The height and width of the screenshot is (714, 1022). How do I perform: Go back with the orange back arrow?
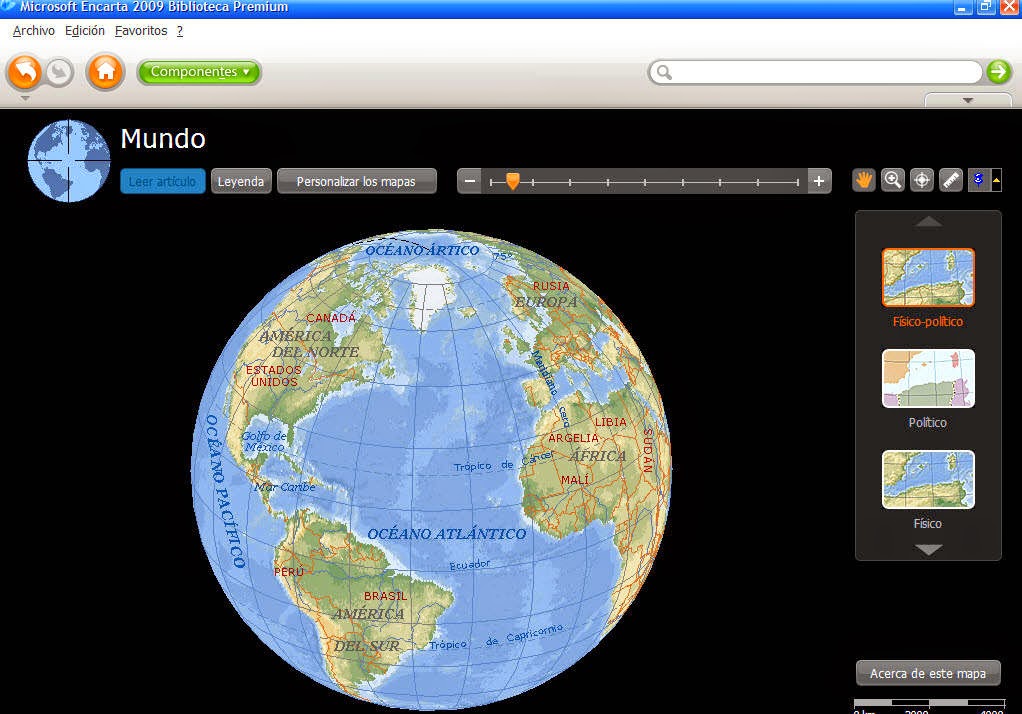24,72
